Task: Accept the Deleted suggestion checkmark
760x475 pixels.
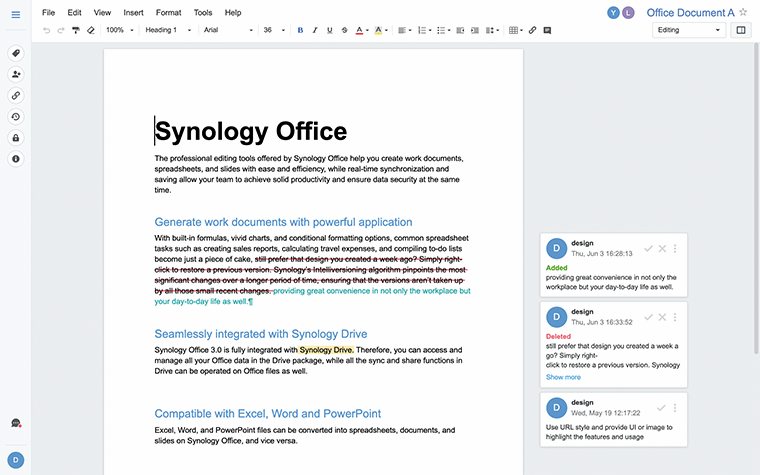Action: pos(648,317)
